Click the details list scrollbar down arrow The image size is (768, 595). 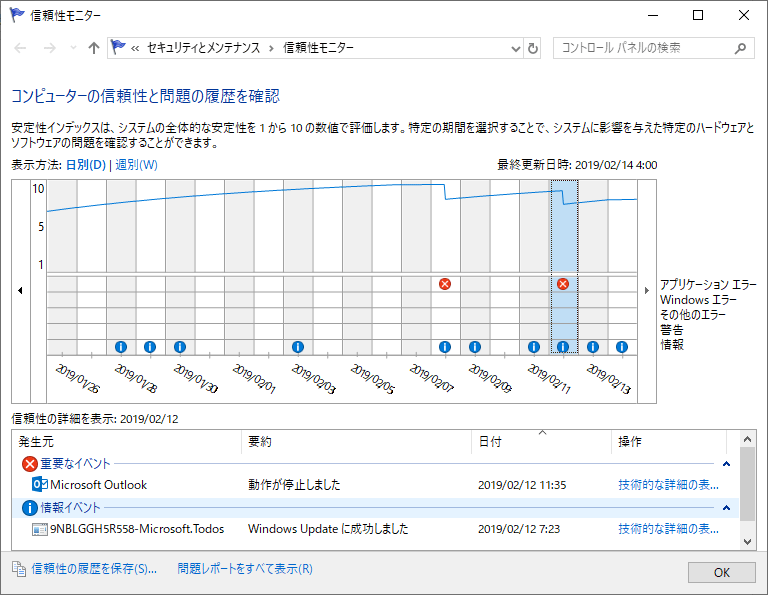point(747,541)
